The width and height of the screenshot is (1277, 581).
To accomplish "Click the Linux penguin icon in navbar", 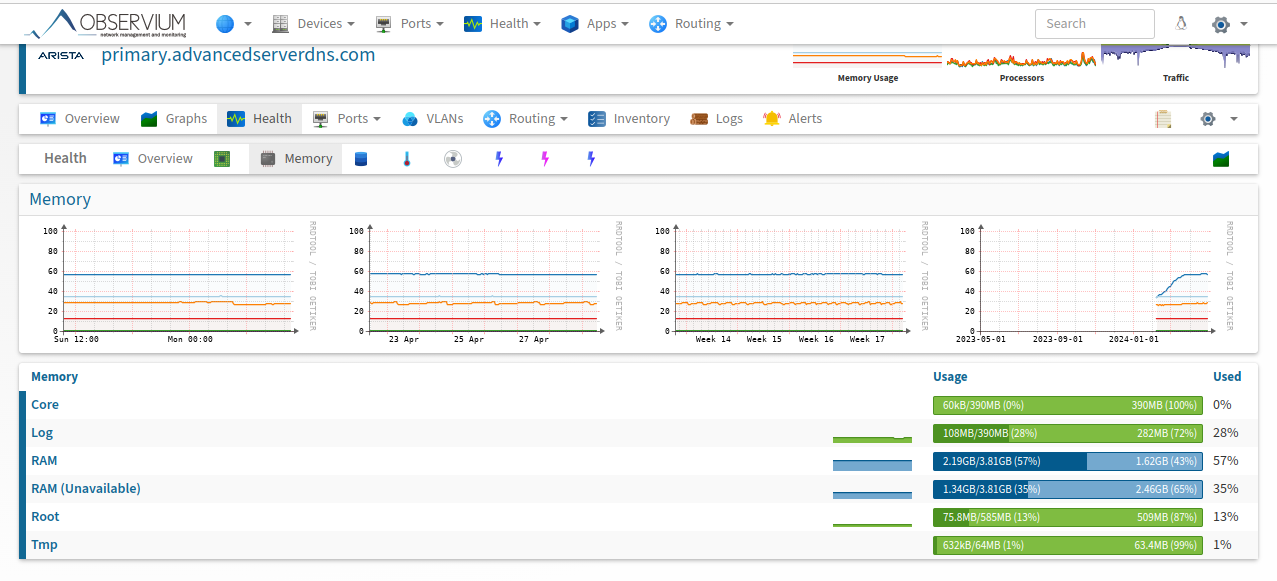I will click(1181, 24).
